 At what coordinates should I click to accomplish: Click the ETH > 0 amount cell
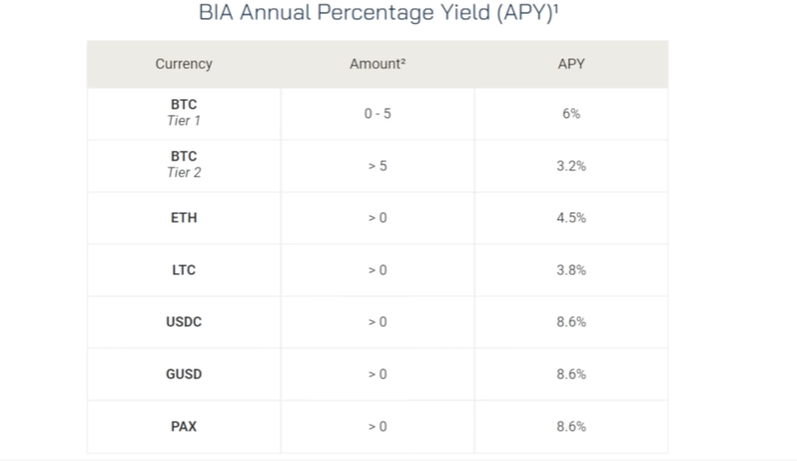[x=377, y=218]
